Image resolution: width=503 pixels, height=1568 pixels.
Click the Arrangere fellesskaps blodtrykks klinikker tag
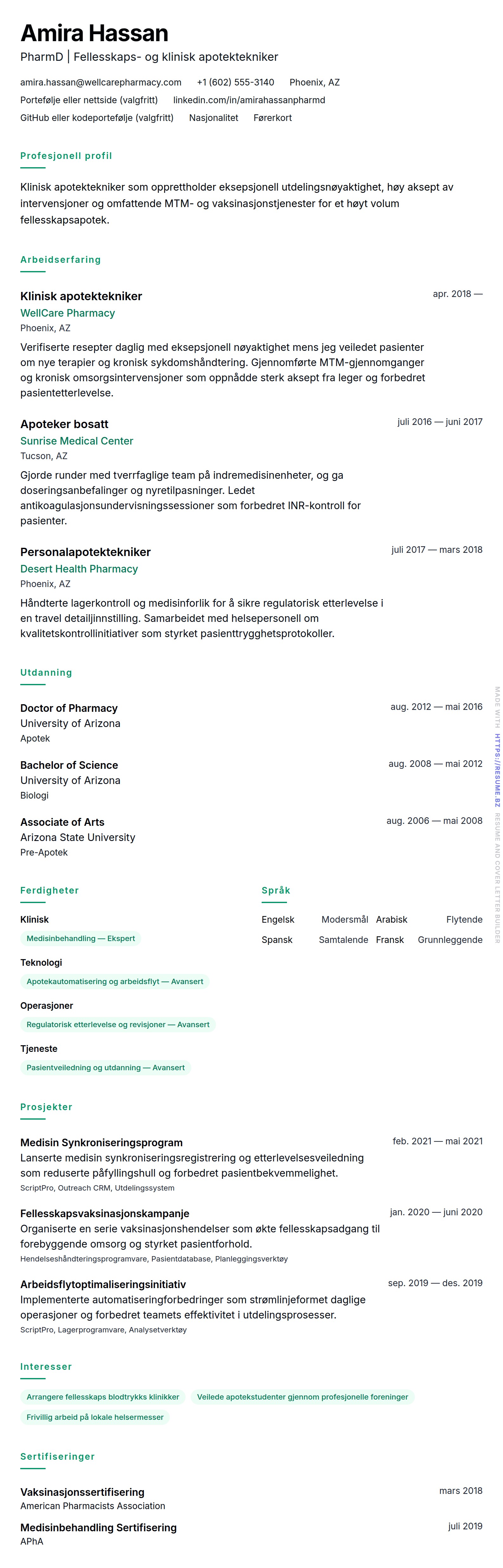(103, 1396)
